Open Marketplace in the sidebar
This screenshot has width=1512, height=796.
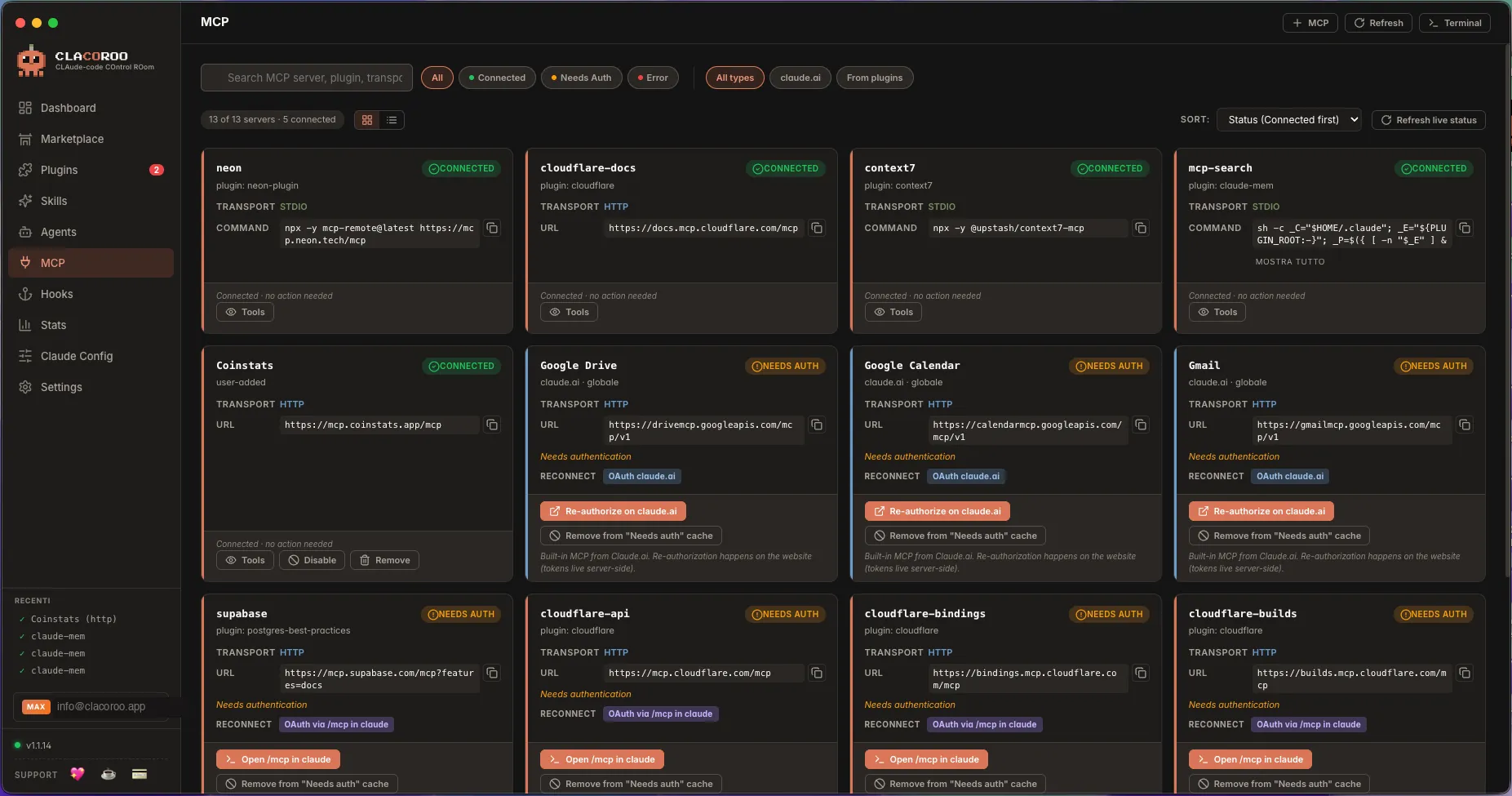pyautogui.click(x=91, y=139)
